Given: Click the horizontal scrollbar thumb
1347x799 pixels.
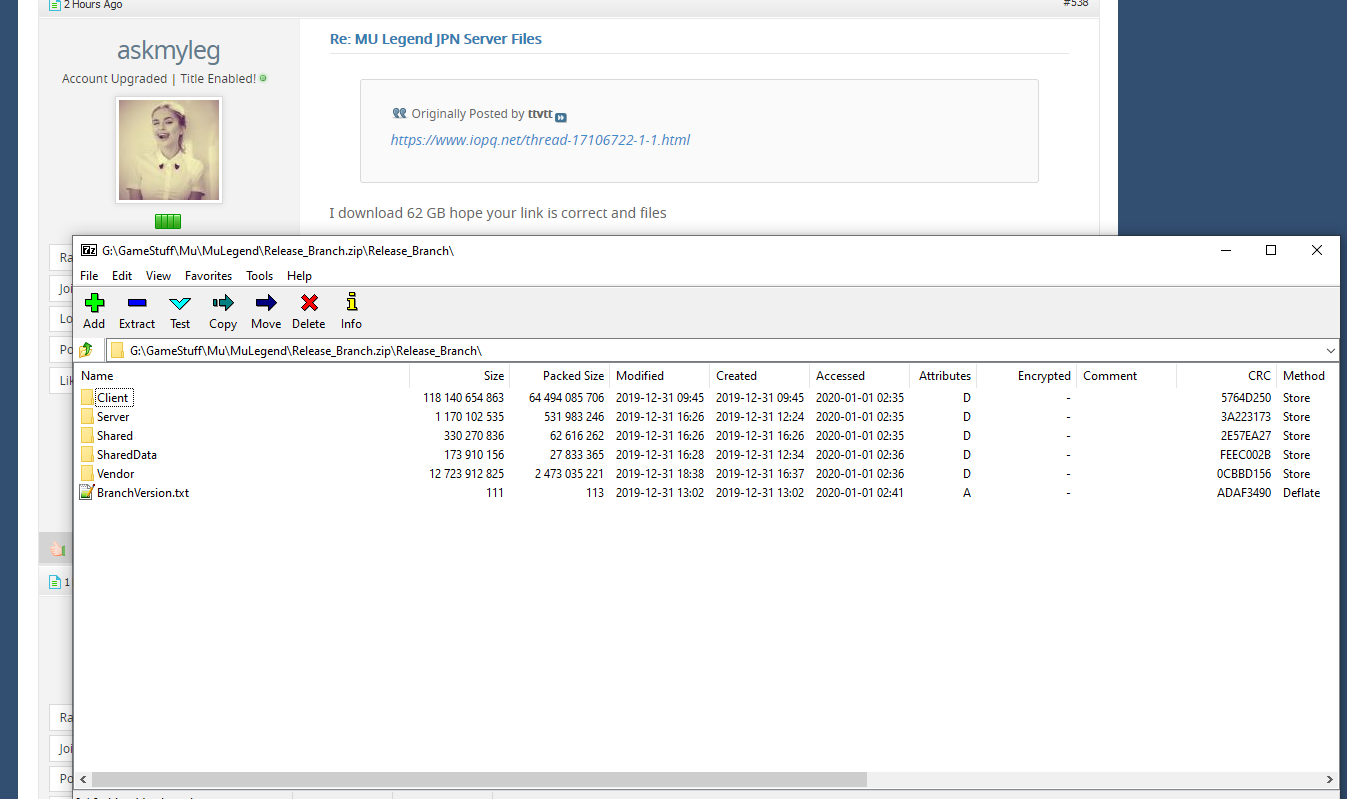Looking at the screenshot, I should pos(479,779).
